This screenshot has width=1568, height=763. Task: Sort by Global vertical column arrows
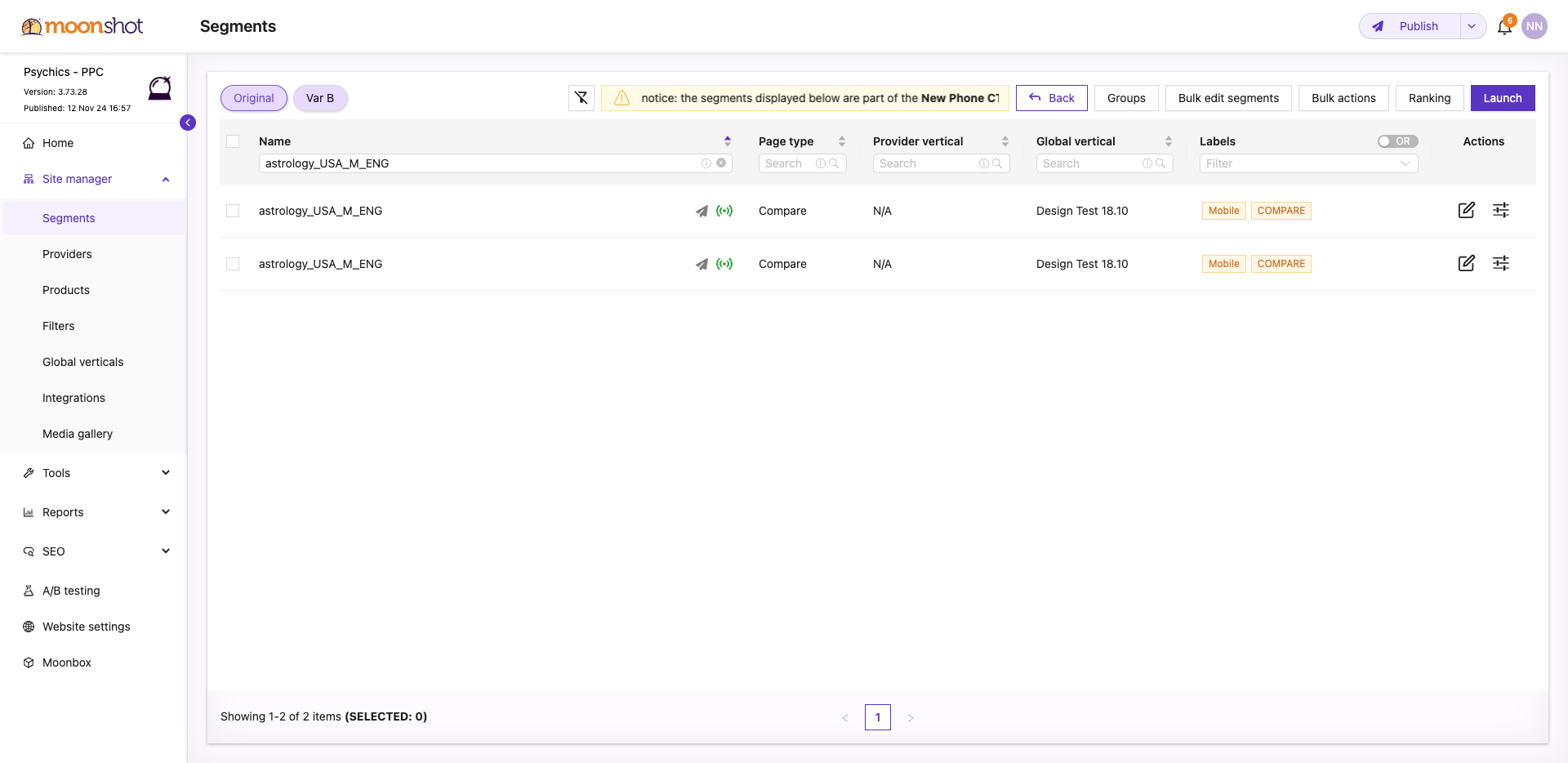click(x=1169, y=141)
